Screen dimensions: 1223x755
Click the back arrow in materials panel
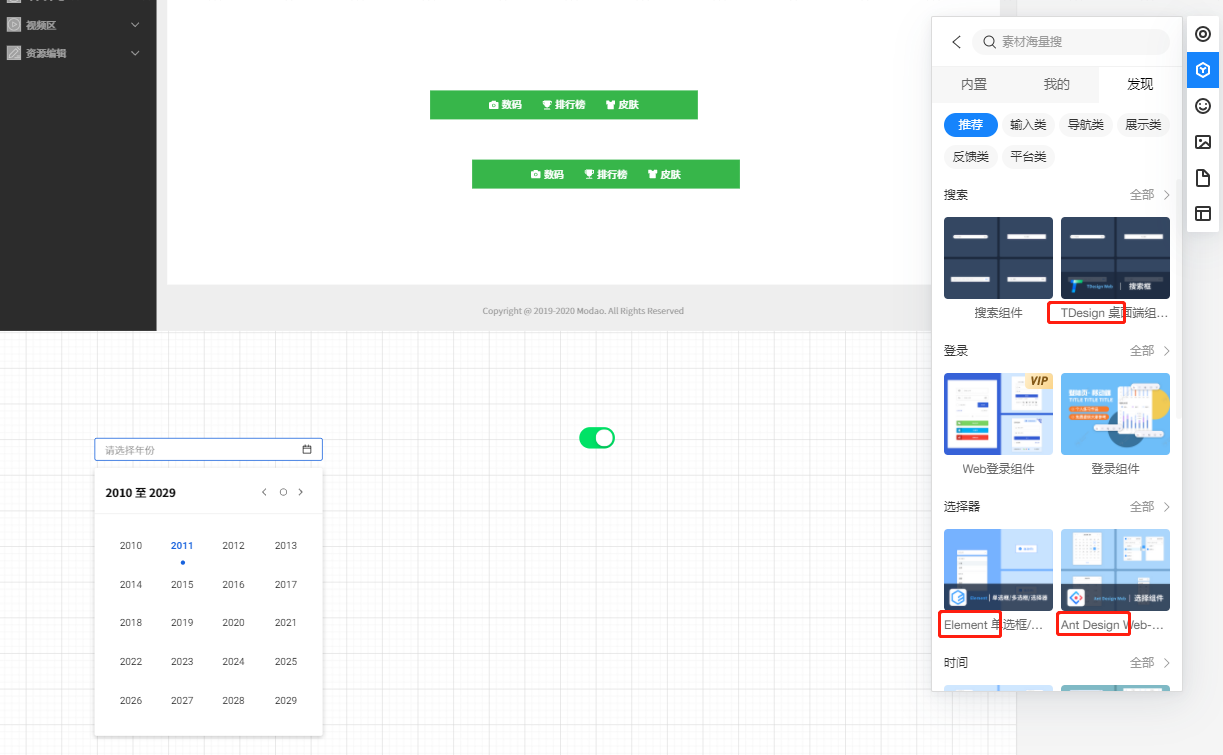(x=956, y=42)
